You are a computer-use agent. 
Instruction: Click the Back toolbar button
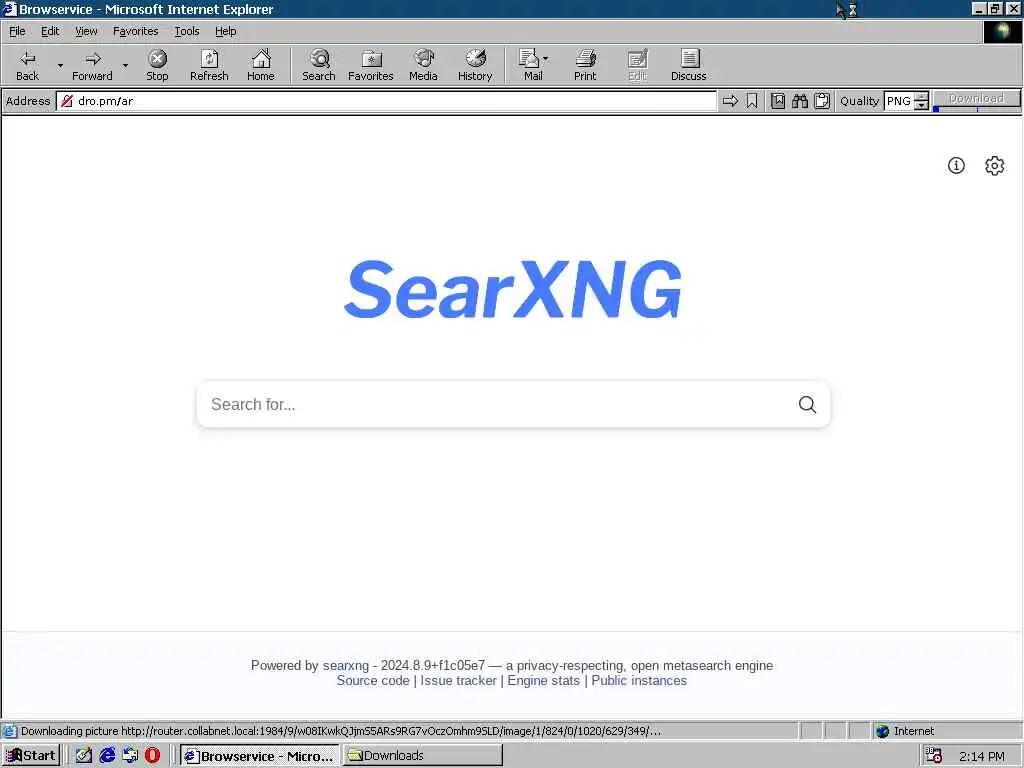[x=27, y=65]
